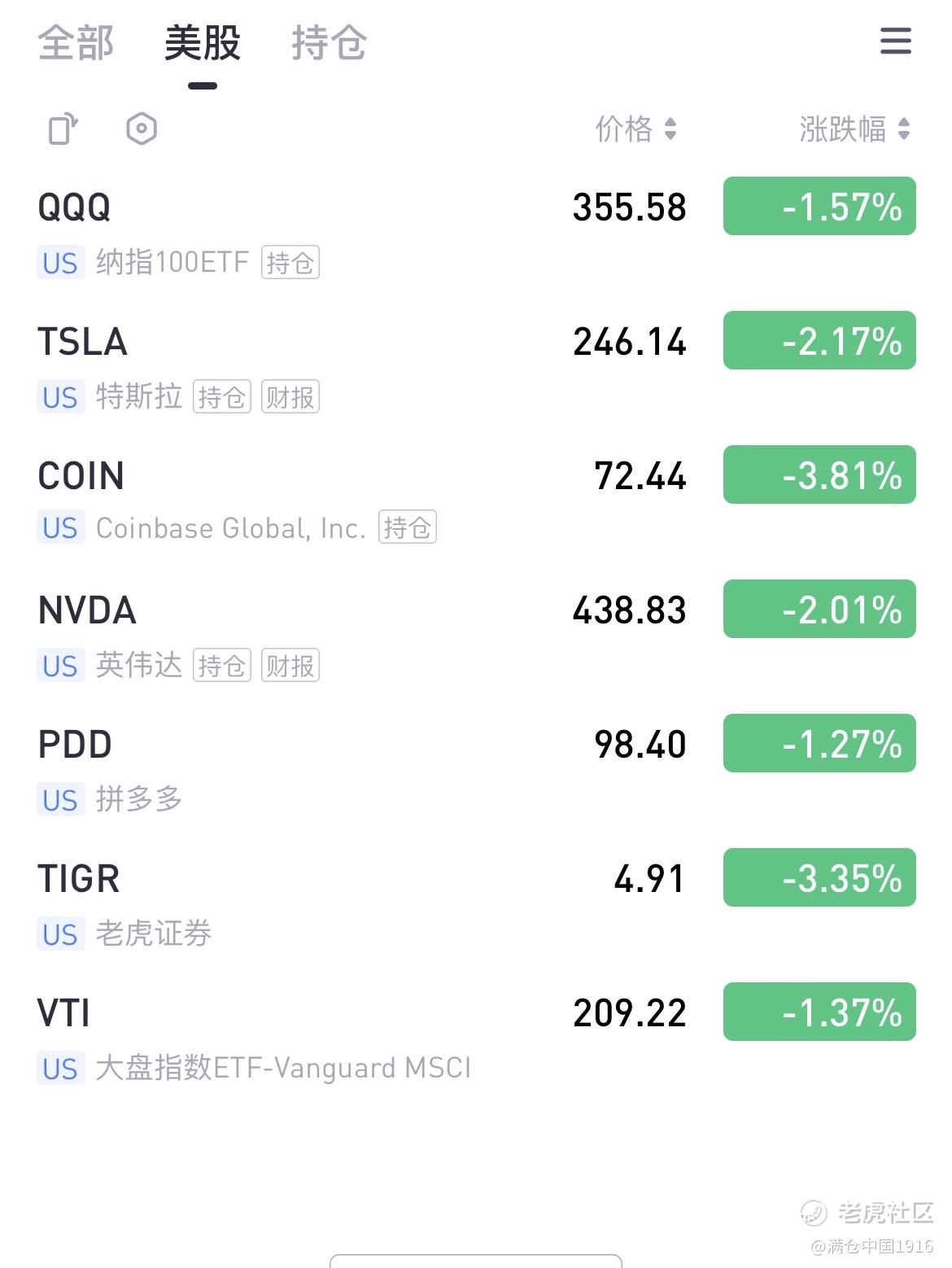
Task: Toggle TSLA's -2.17% change badge
Action: pyautogui.click(x=819, y=340)
